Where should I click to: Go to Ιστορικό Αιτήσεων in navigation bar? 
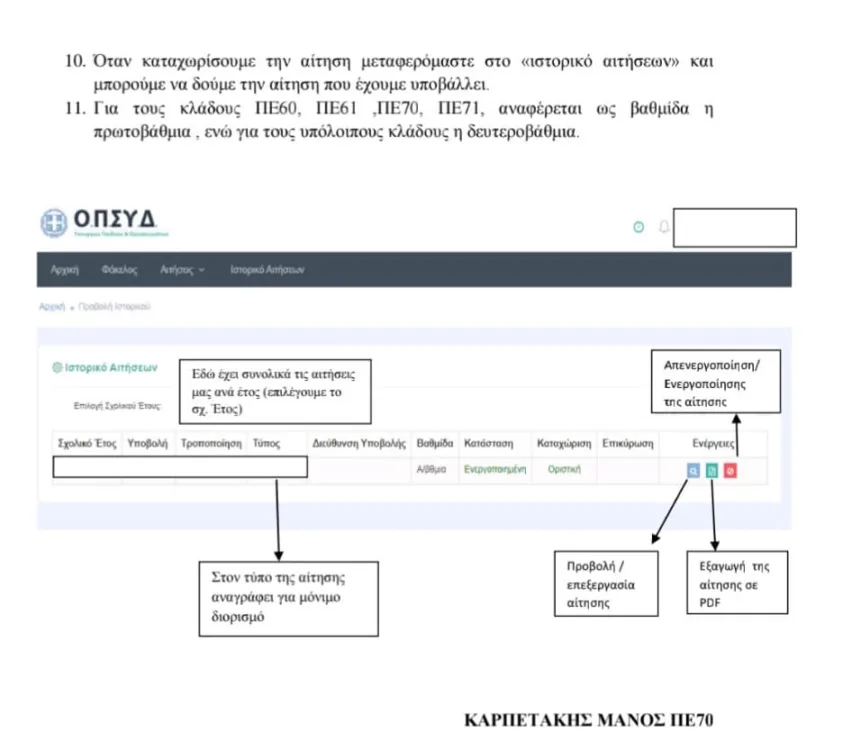267,270
